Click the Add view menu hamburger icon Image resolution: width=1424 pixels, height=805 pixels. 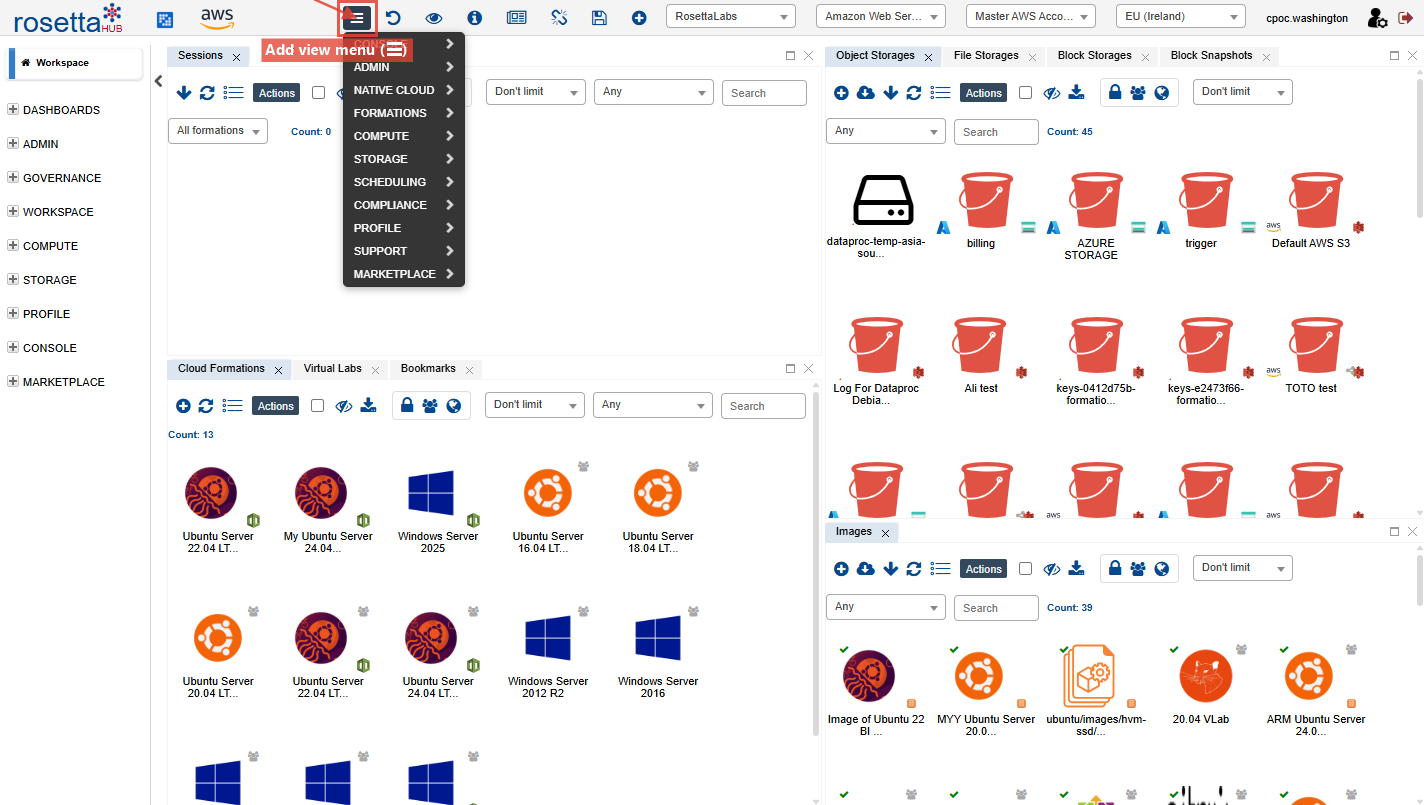tap(358, 18)
